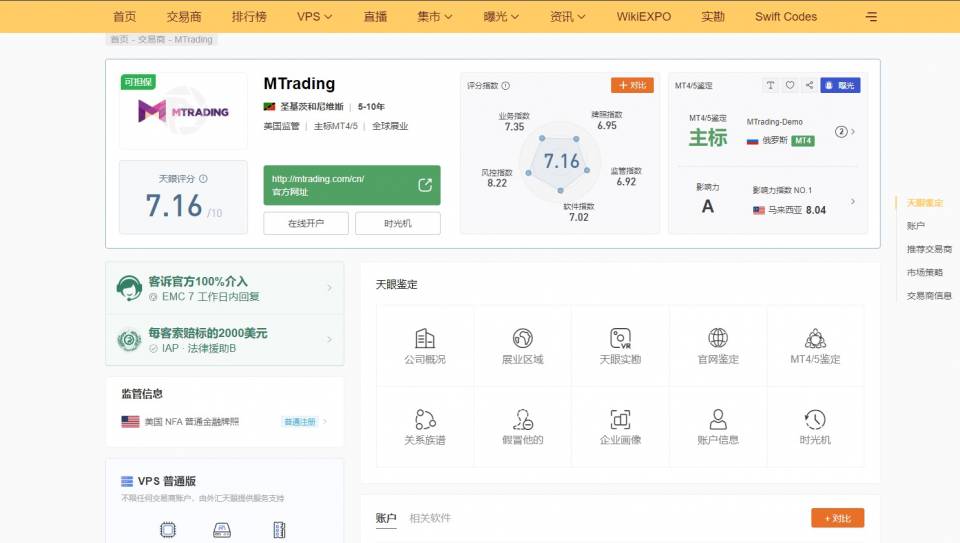Open 实勘 in the navbar
960x543 pixels.
[713, 17]
